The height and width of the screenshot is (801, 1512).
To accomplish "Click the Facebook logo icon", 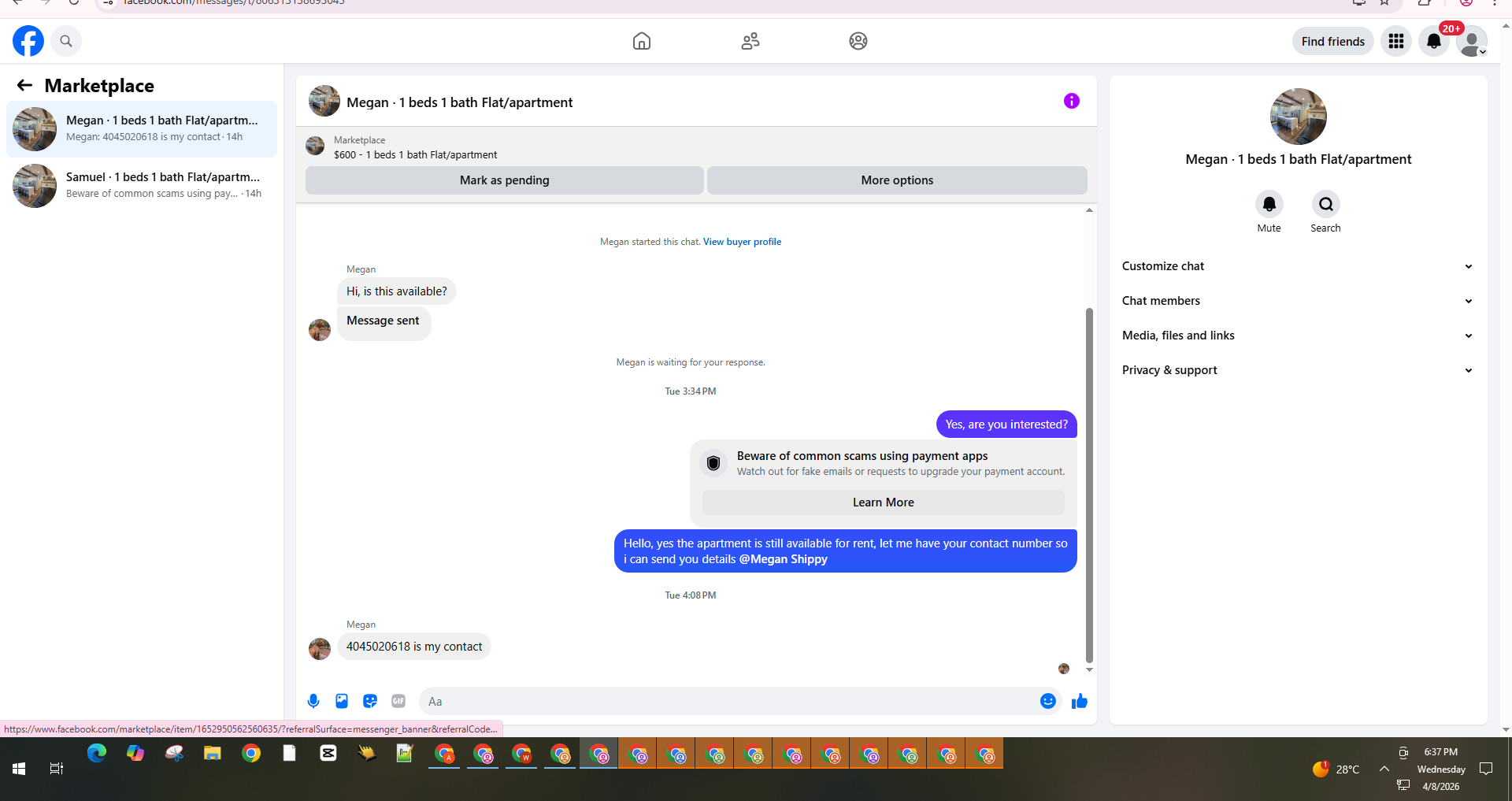I will pos(28,41).
